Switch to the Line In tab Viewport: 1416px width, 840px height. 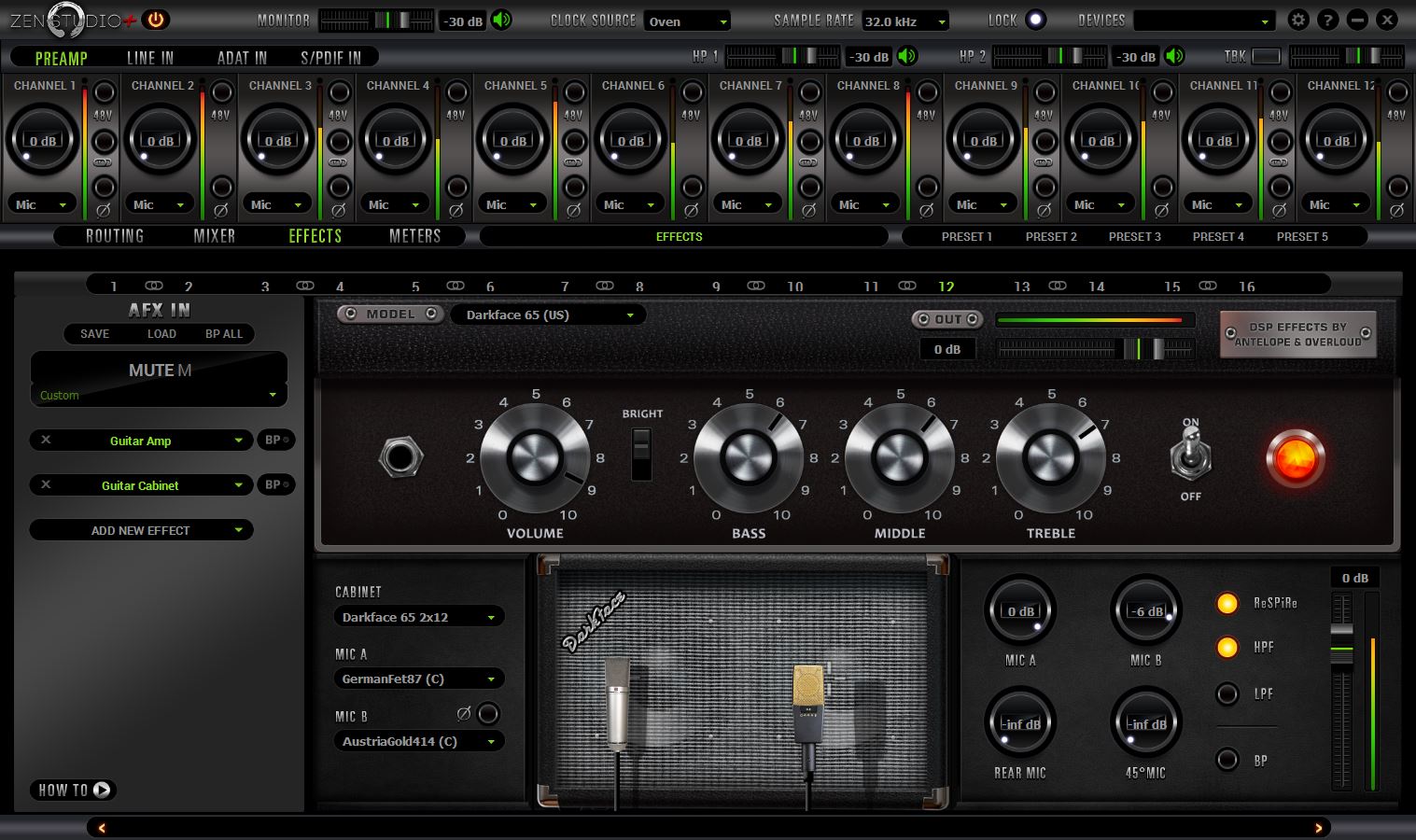tap(150, 58)
